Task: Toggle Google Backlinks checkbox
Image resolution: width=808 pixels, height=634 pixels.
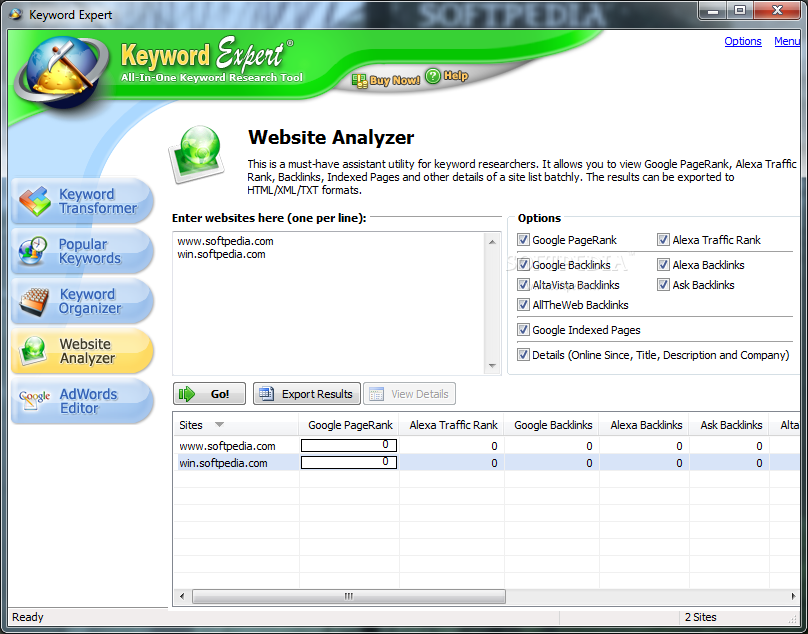Action: (523, 264)
